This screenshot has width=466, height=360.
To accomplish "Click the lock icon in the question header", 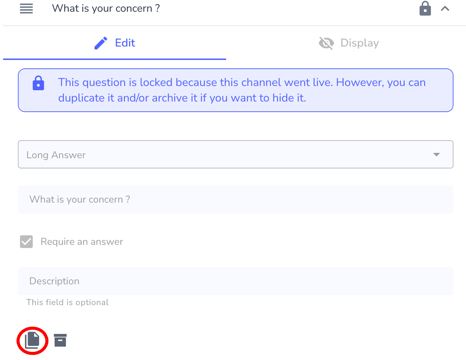I will tap(425, 8).
